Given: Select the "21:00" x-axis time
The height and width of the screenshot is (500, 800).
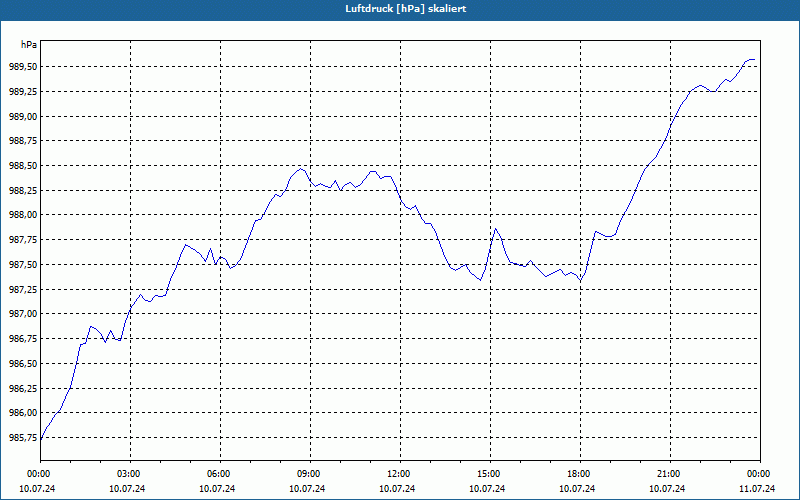Looking at the screenshot, I should click(x=670, y=474).
